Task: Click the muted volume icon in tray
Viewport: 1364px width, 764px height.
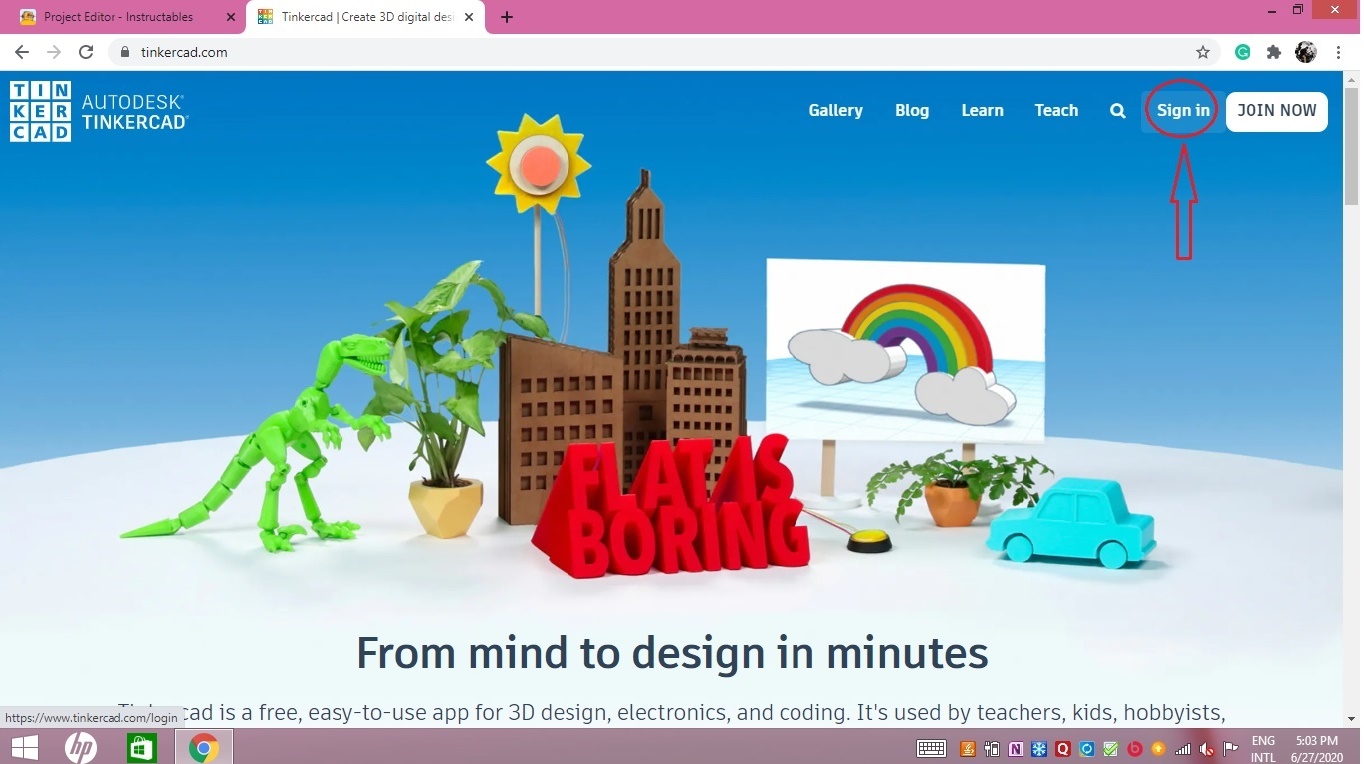Action: [1206, 748]
